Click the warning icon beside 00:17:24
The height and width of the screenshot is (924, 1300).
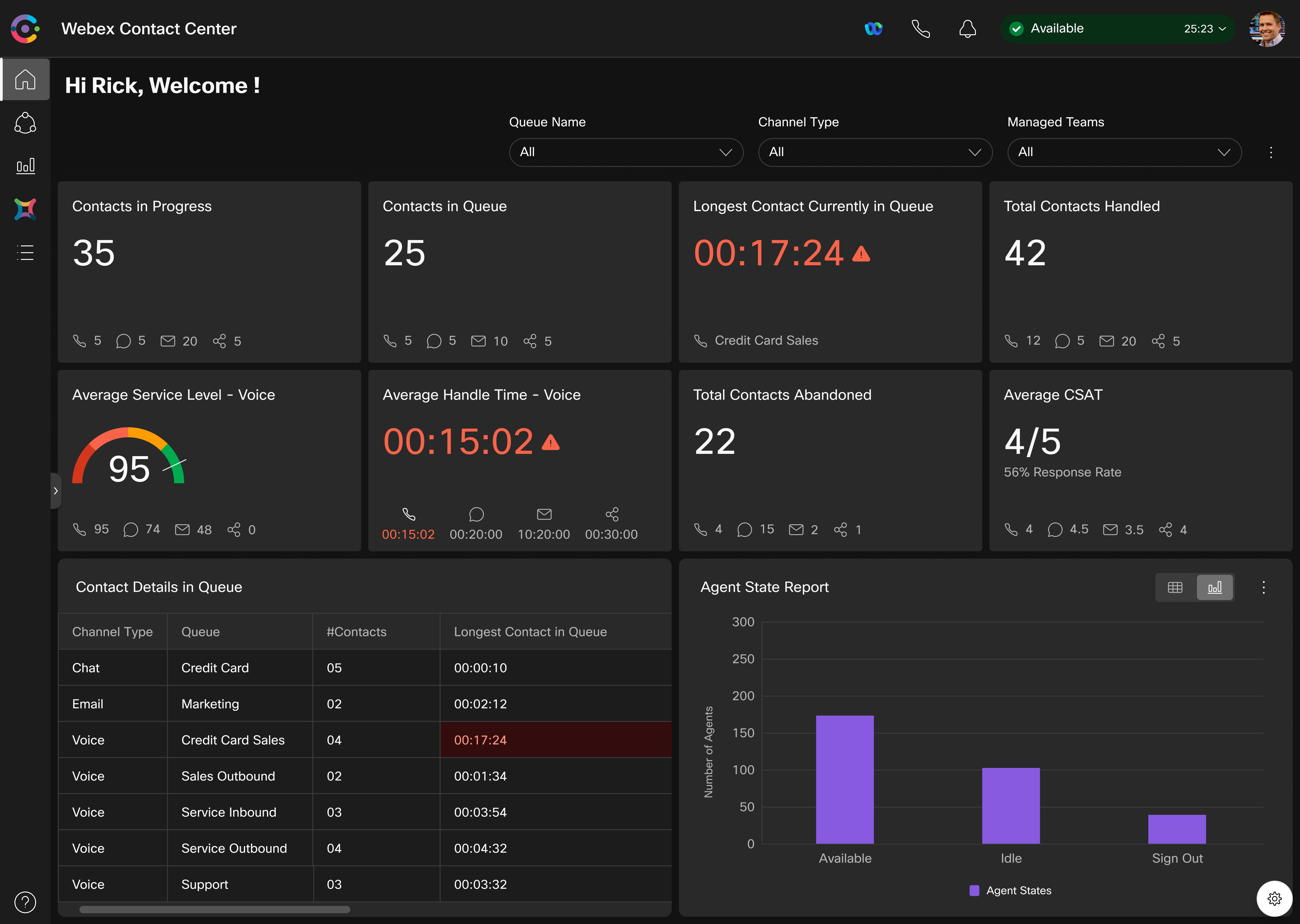[x=861, y=254]
